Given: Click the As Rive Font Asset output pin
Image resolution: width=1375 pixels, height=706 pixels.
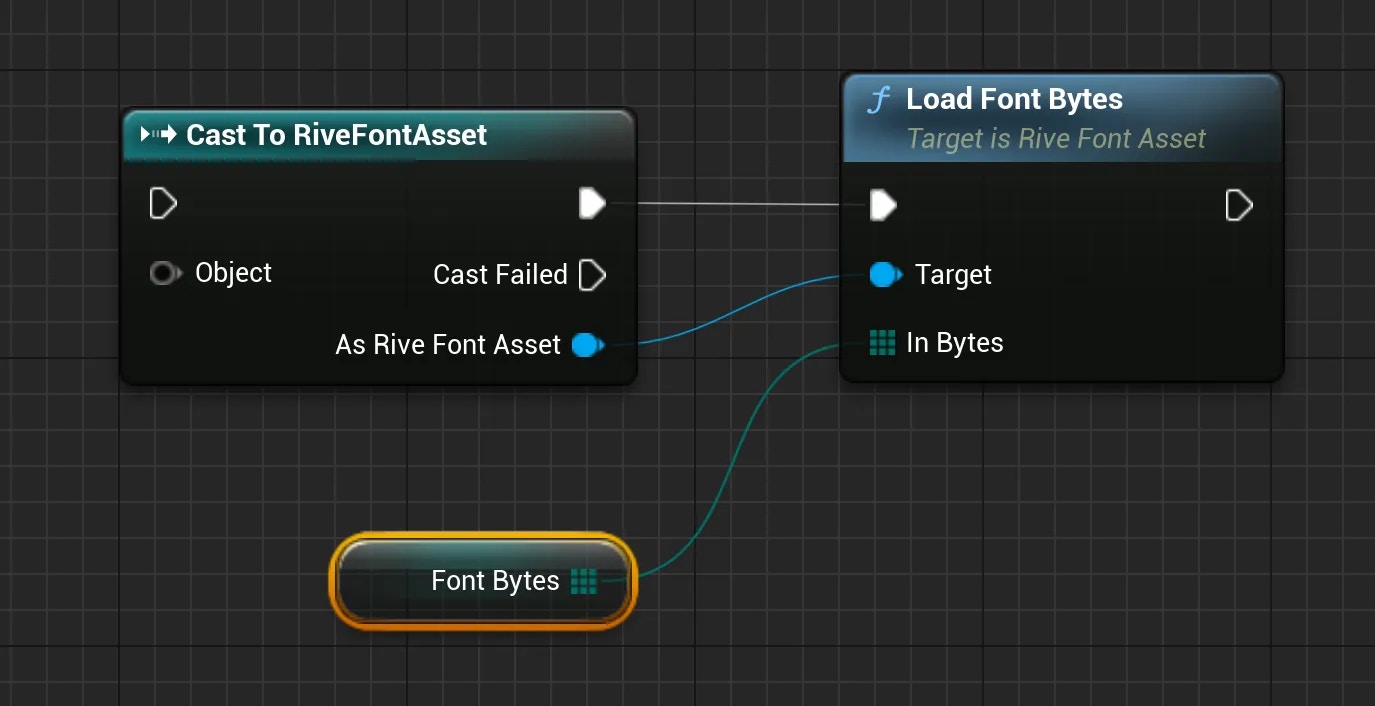Looking at the screenshot, I should pyautogui.click(x=587, y=345).
